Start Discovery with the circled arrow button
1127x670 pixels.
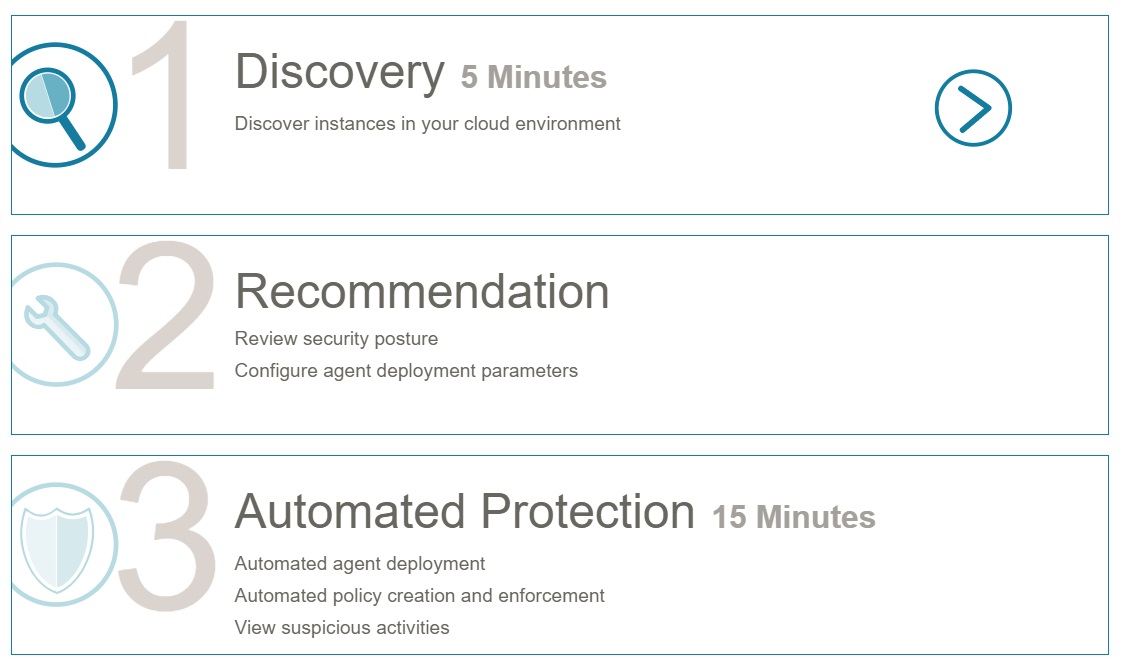pos(973,108)
